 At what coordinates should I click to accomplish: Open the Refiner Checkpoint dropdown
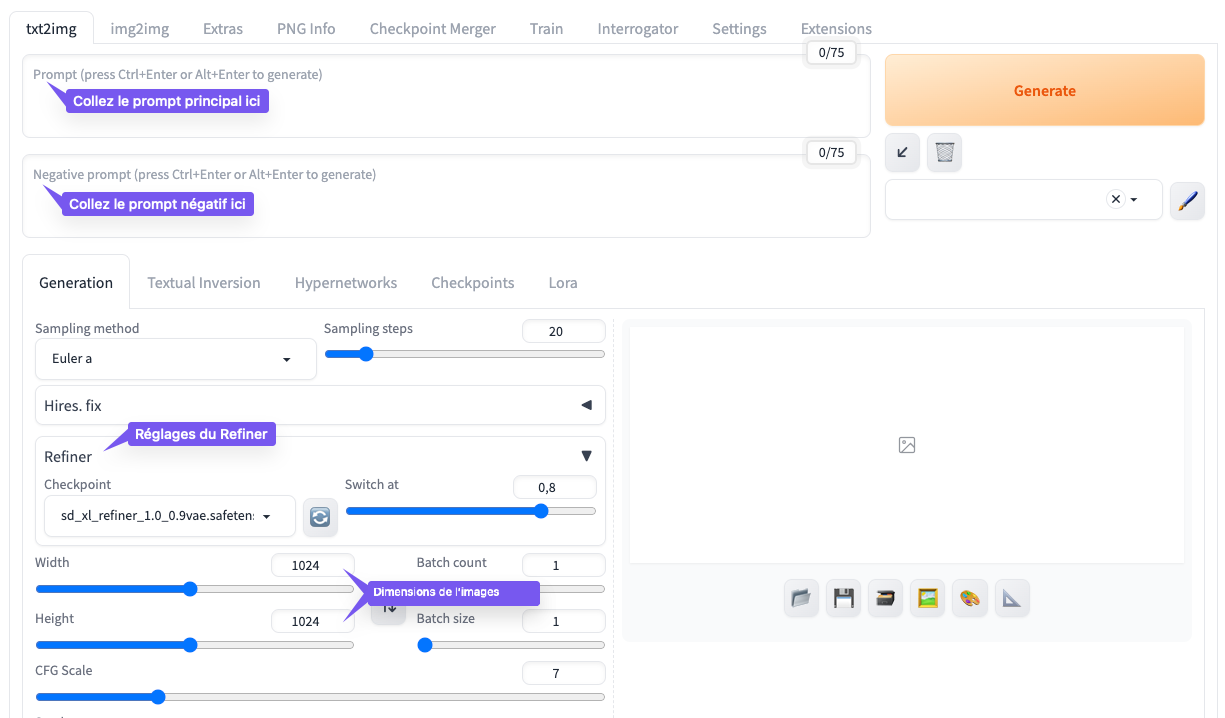click(x=170, y=516)
